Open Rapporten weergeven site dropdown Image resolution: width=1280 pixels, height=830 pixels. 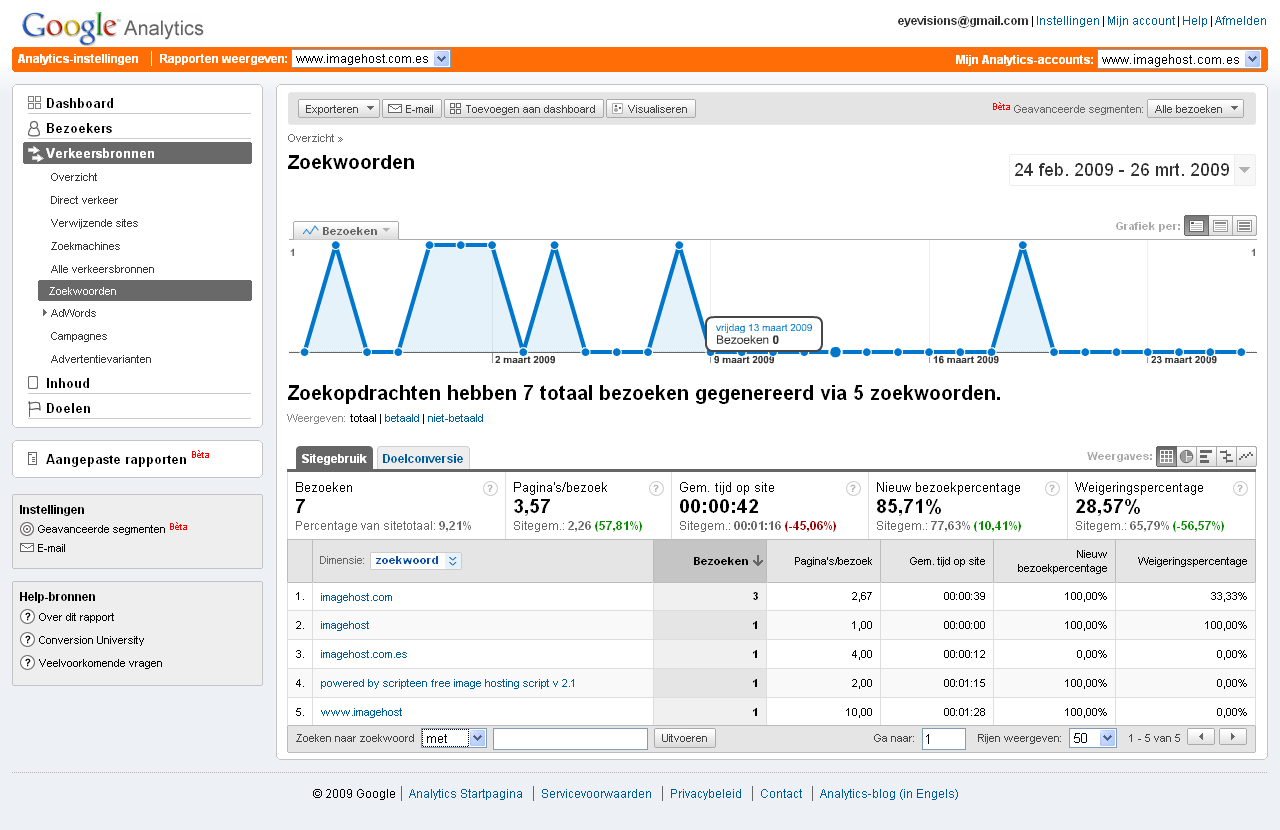(x=371, y=59)
